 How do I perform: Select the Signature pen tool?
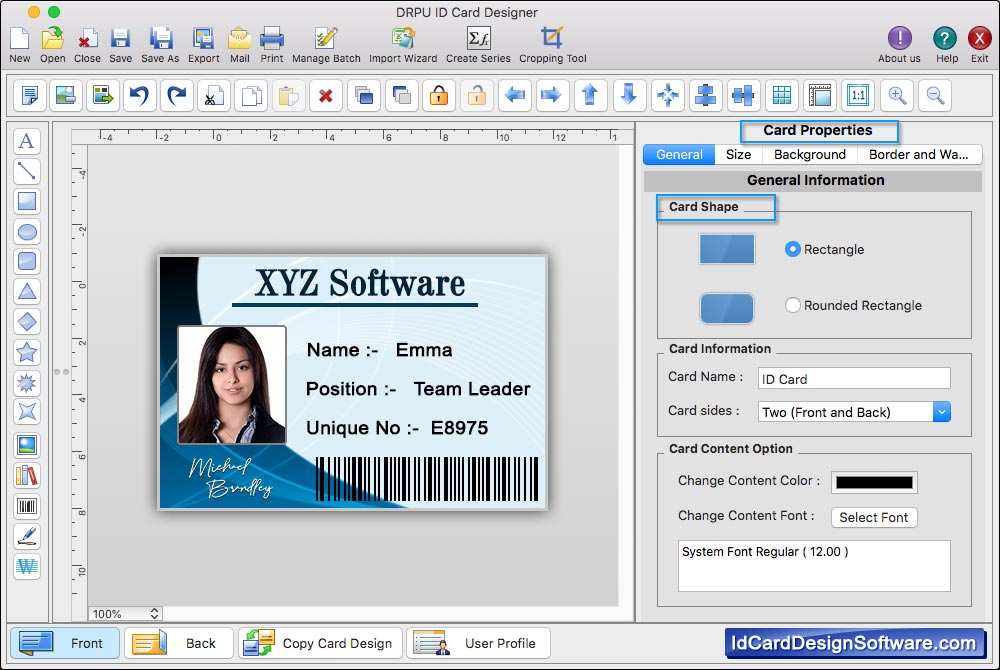click(27, 537)
